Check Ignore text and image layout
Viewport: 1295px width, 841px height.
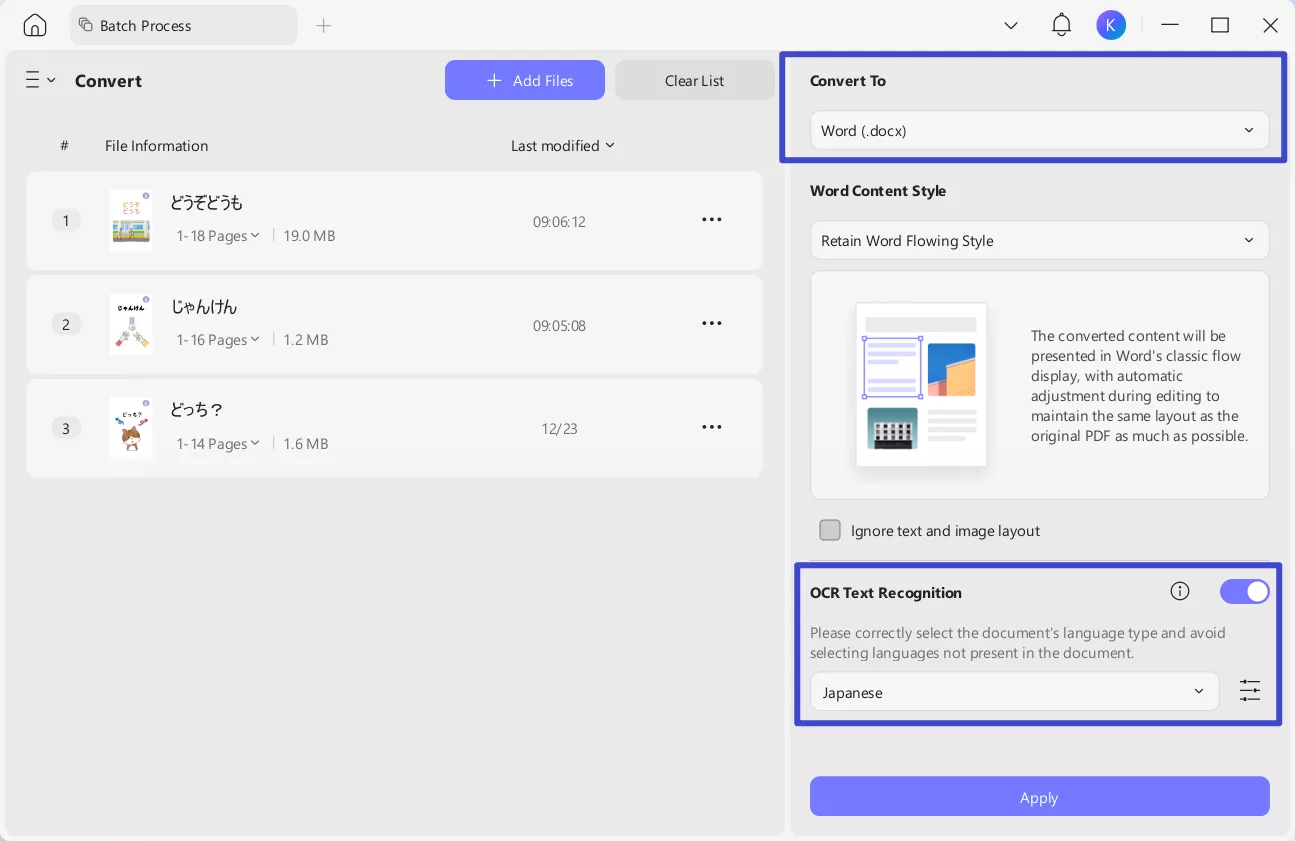830,530
